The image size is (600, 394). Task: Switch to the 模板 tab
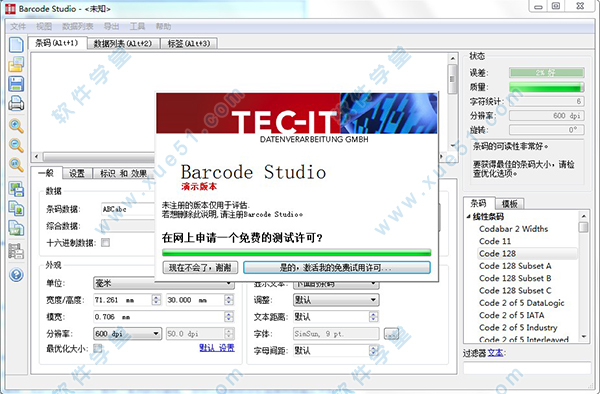click(x=509, y=204)
